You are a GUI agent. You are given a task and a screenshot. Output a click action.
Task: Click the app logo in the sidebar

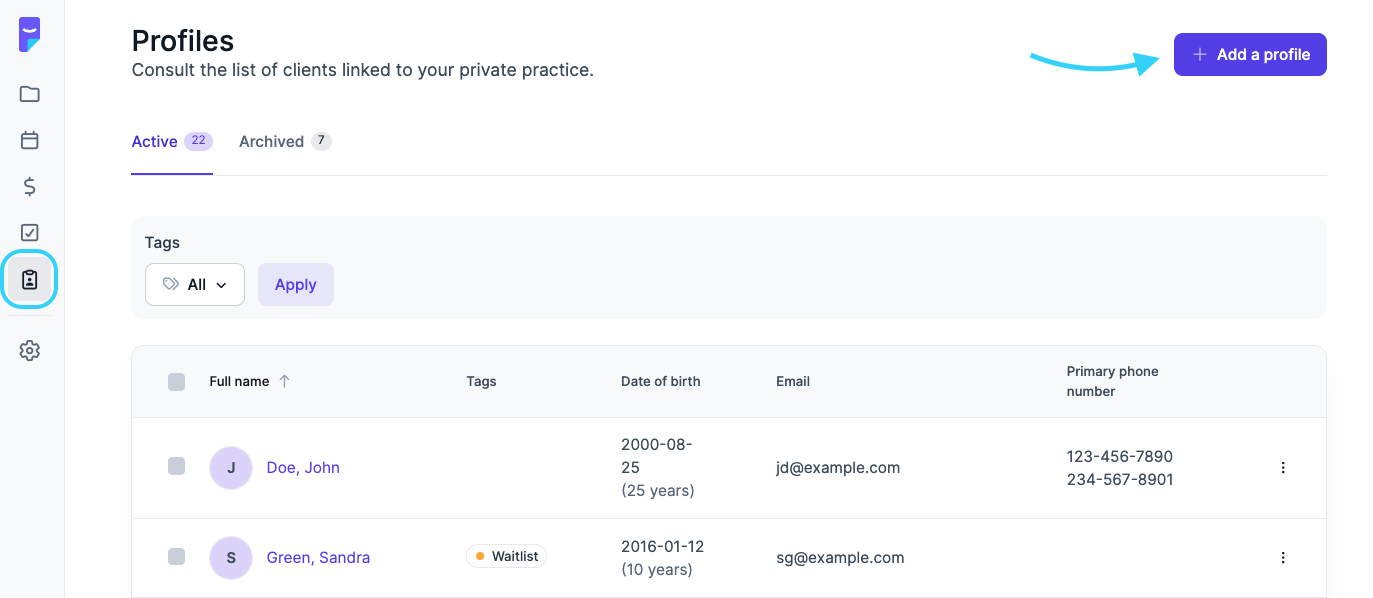pyautogui.click(x=30, y=34)
